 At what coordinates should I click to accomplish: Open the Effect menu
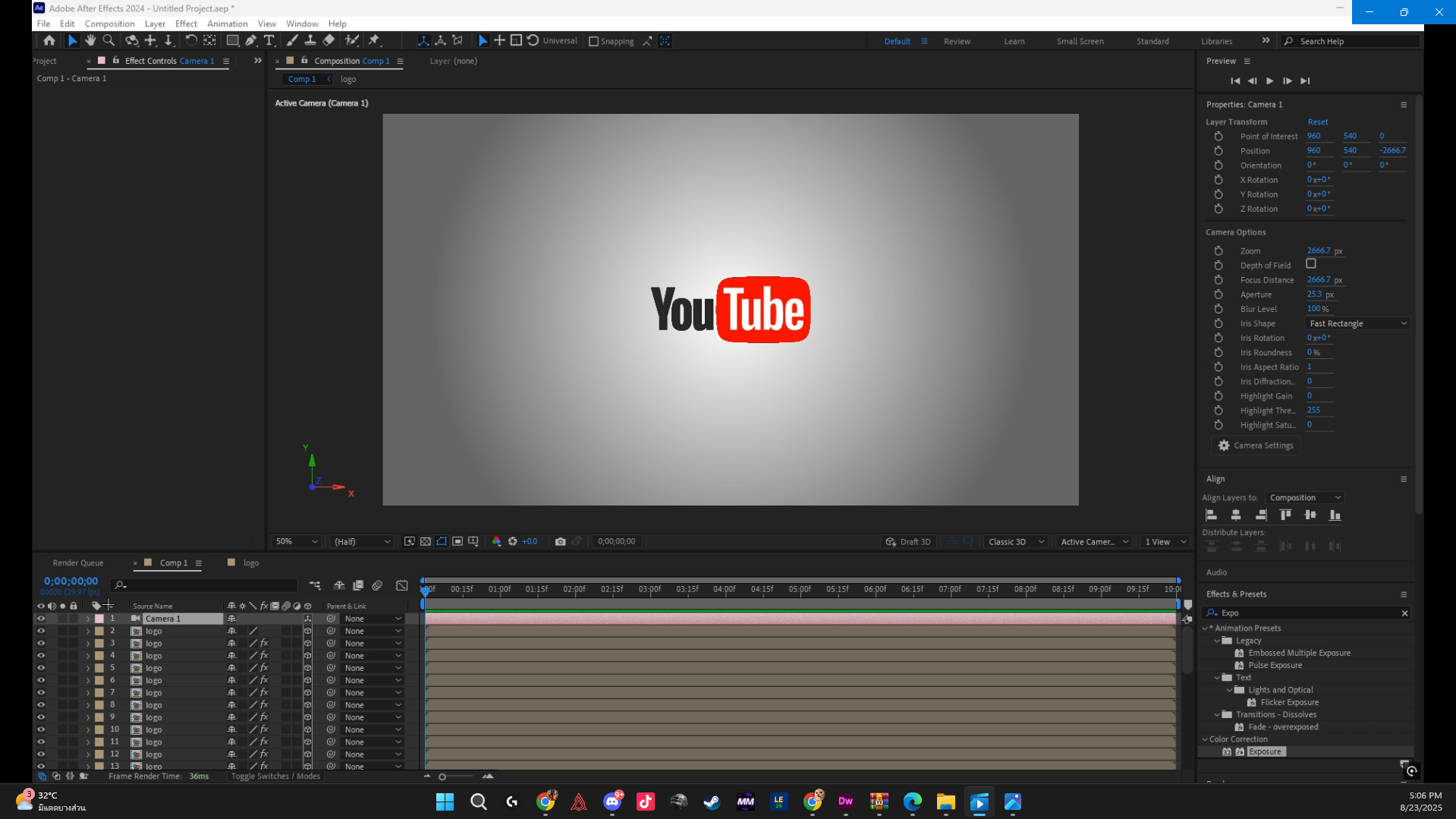186,24
